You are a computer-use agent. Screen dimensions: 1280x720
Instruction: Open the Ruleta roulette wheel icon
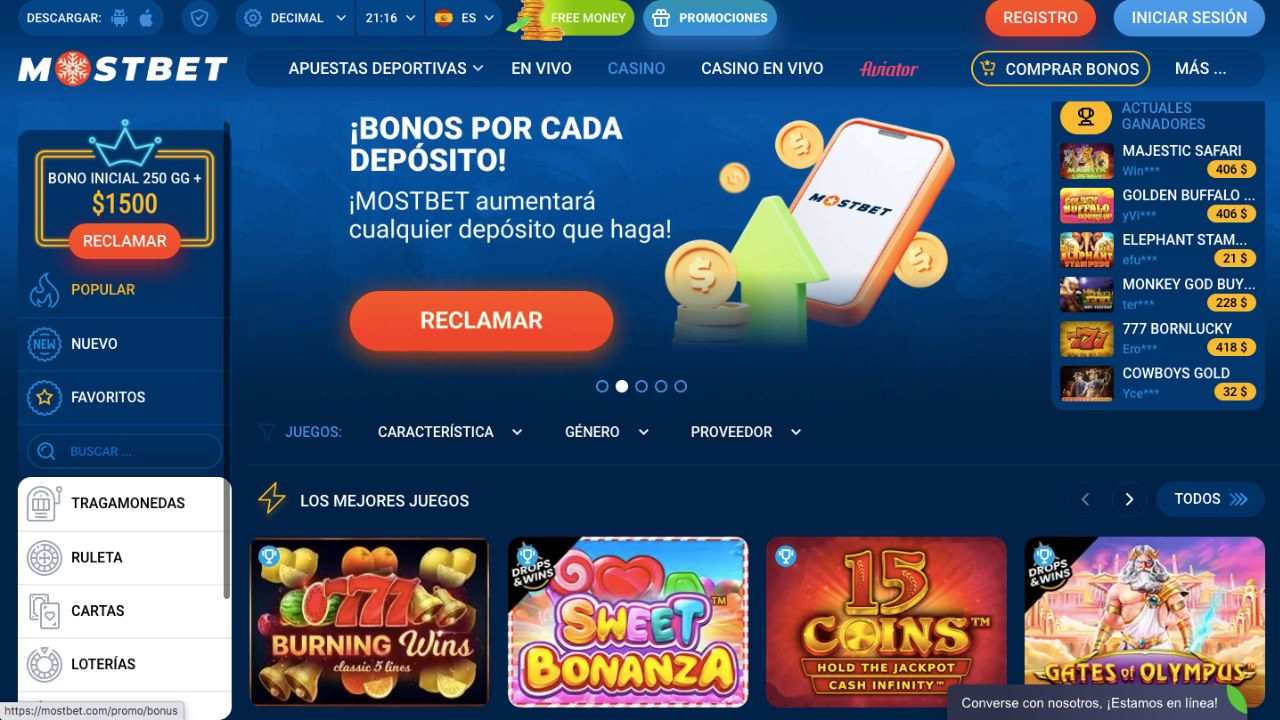(x=44, y=557)
